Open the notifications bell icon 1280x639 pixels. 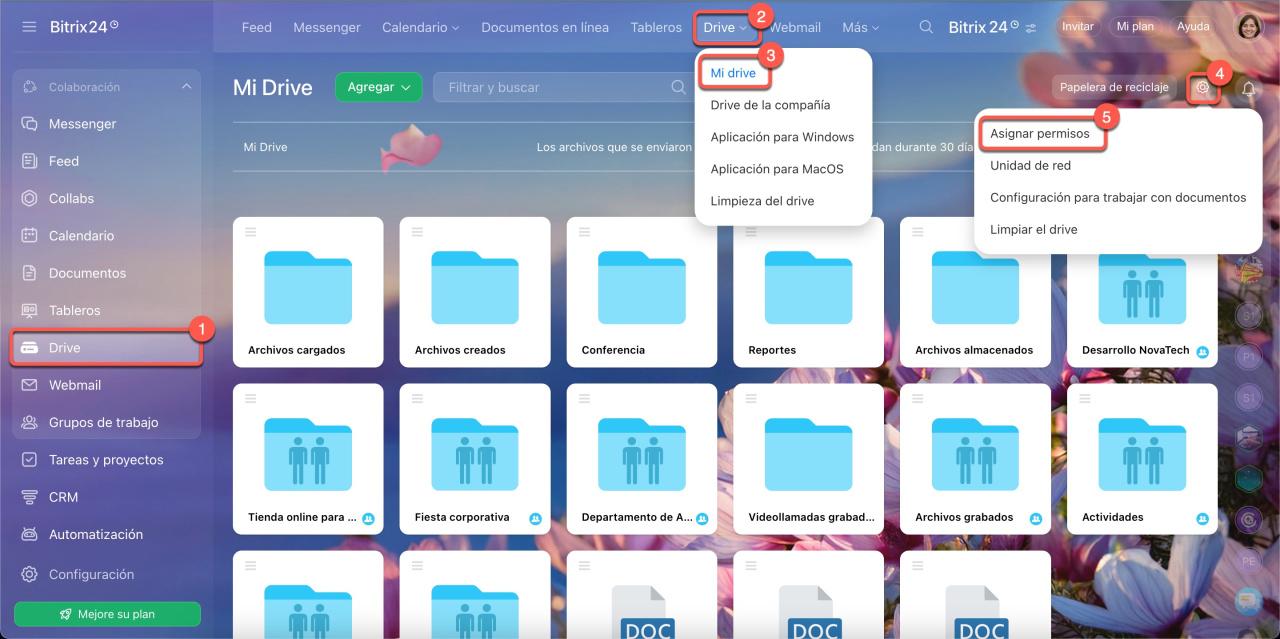(1249, 88)
